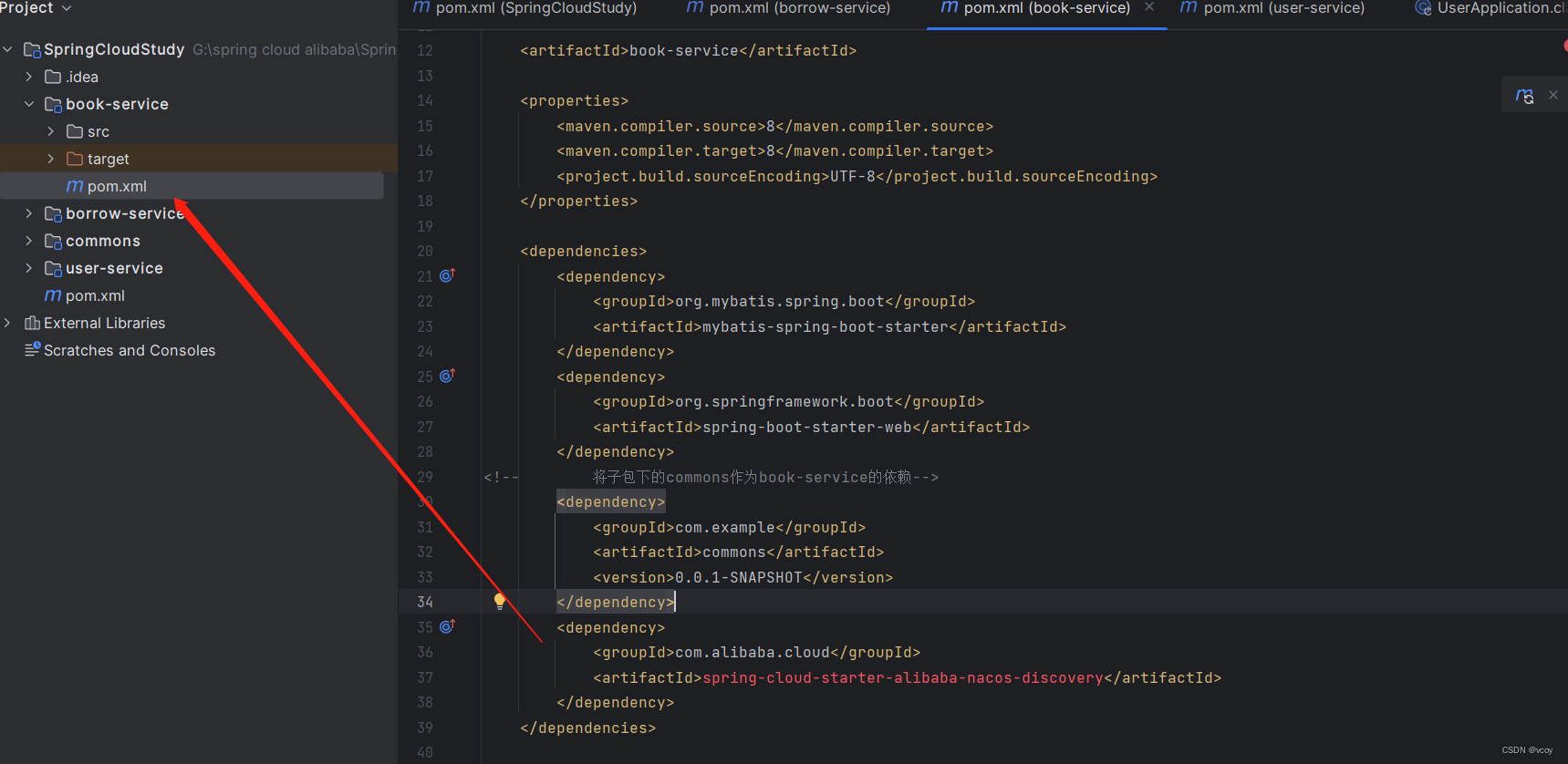
Task: Expand External Libraries node
Action: (x=8, y=323)
